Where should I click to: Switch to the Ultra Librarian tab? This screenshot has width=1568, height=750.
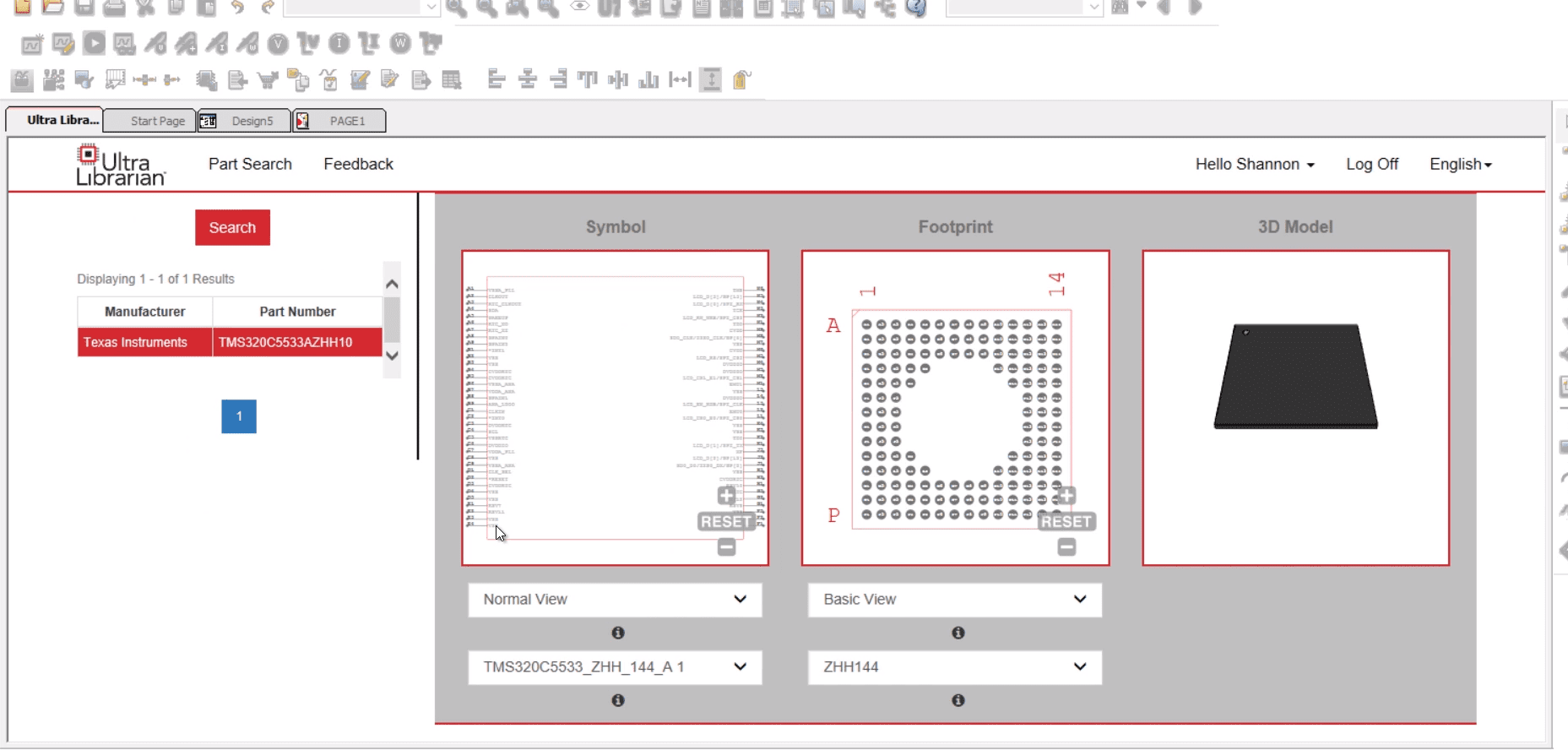coord(55,120)
